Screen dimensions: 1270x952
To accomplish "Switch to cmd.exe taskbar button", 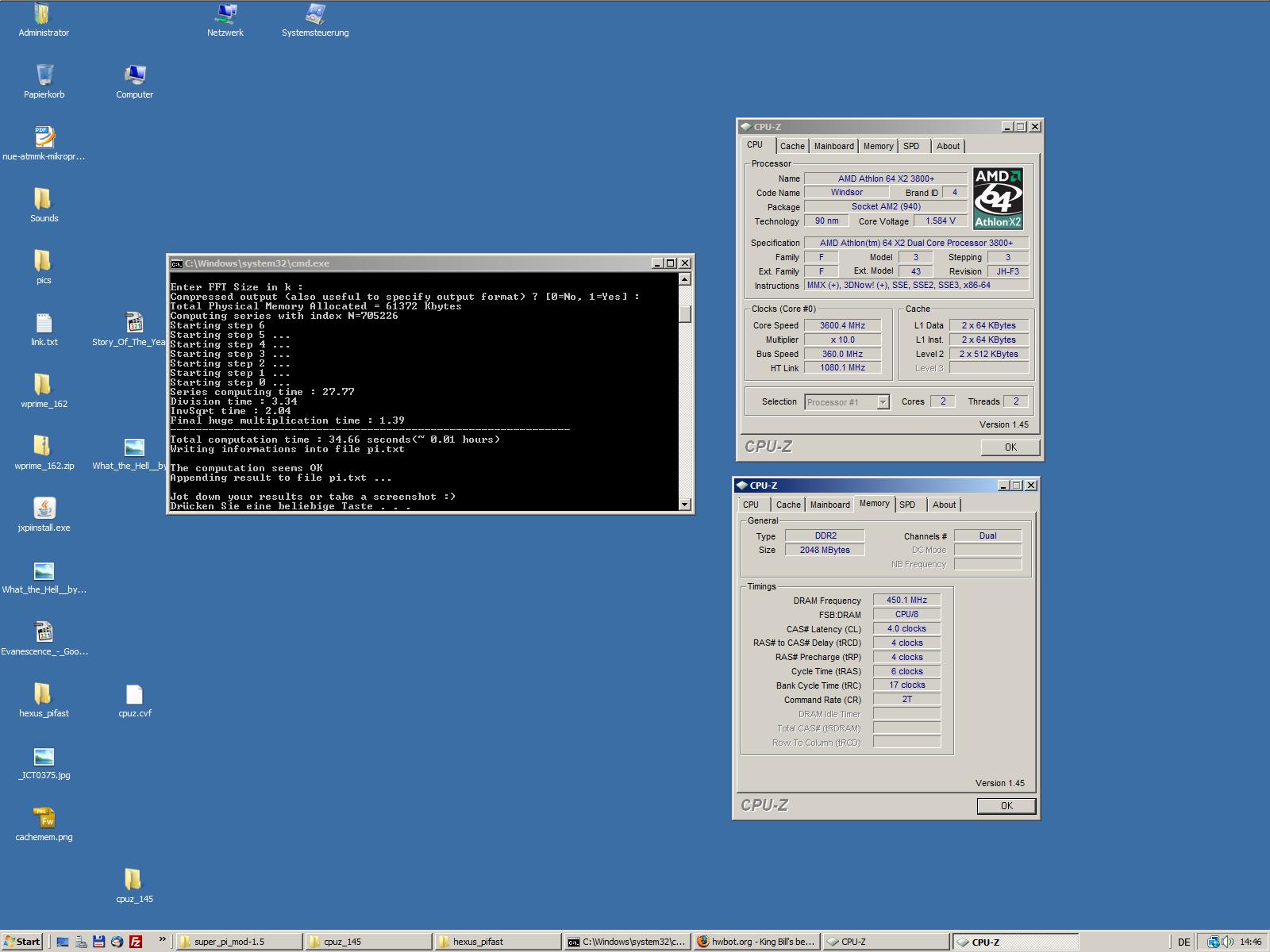I will pyautogui.click(x=627, y=942).
